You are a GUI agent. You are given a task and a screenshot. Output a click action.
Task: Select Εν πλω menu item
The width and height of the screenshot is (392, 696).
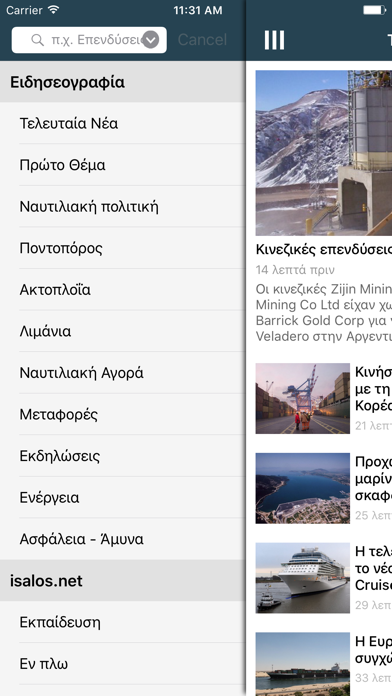click(x=122, y=664)
